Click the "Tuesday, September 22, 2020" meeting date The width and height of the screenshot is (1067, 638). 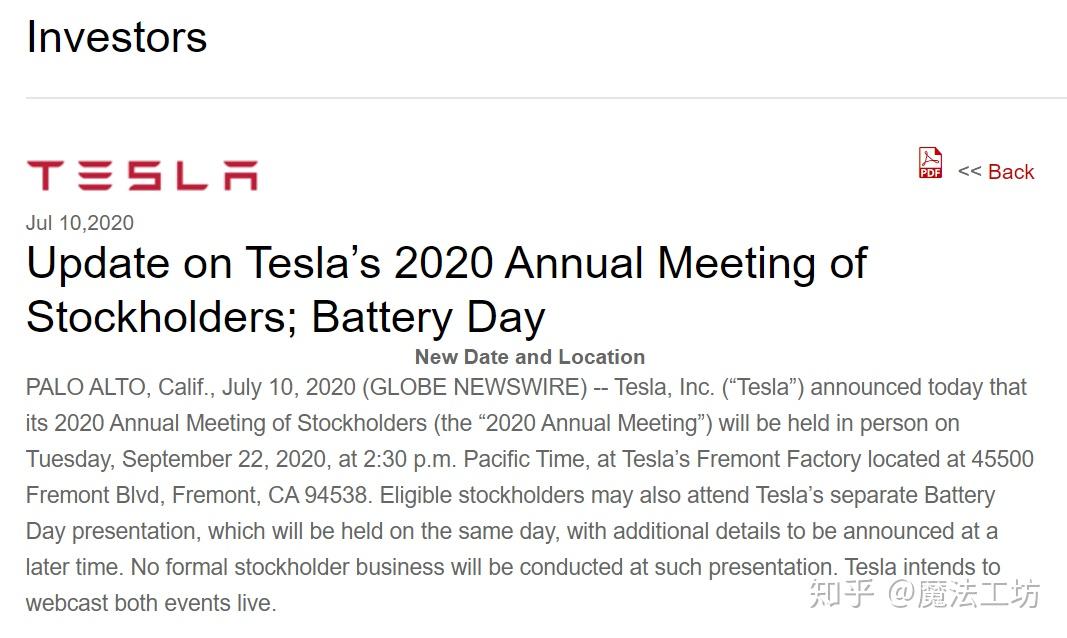click(173, 459)
